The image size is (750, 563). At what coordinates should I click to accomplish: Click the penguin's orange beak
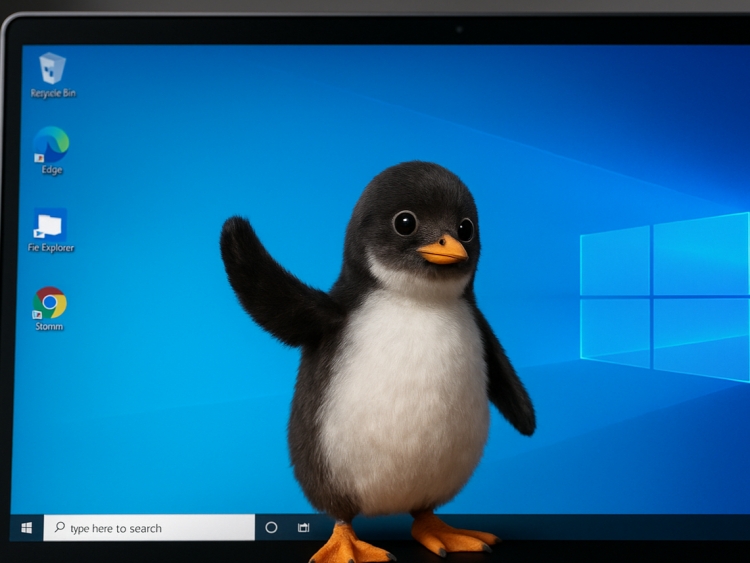[x=443, y=251]
